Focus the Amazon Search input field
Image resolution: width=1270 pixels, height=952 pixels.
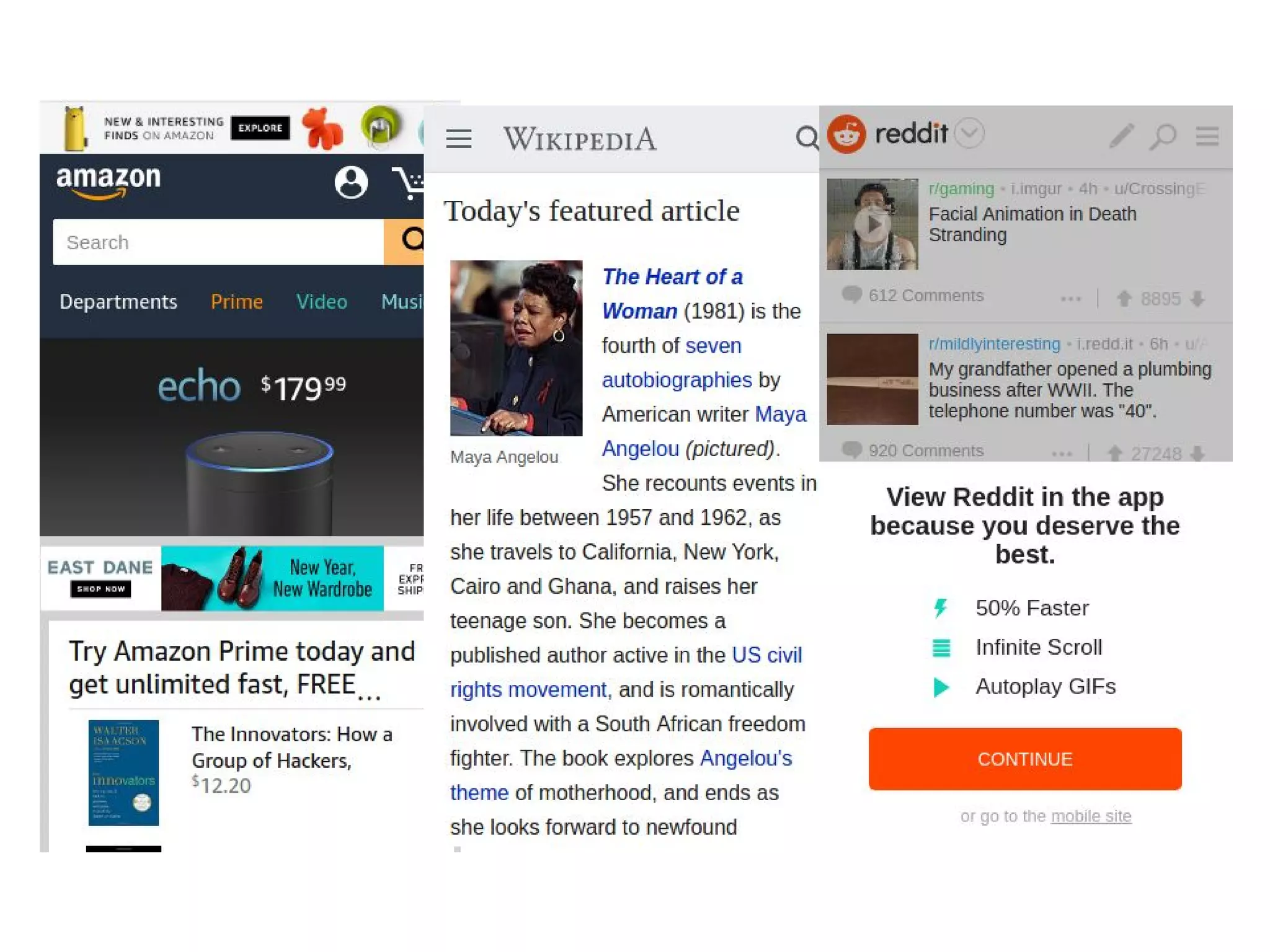coord(218,242)
